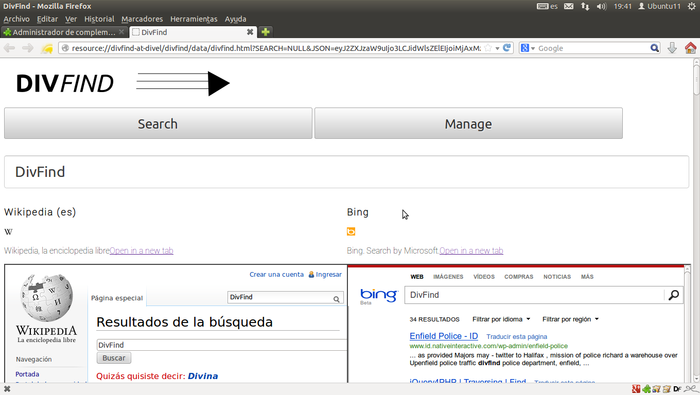Click the DivFind query input field
The image size is (700, 395).
(346, 172)
